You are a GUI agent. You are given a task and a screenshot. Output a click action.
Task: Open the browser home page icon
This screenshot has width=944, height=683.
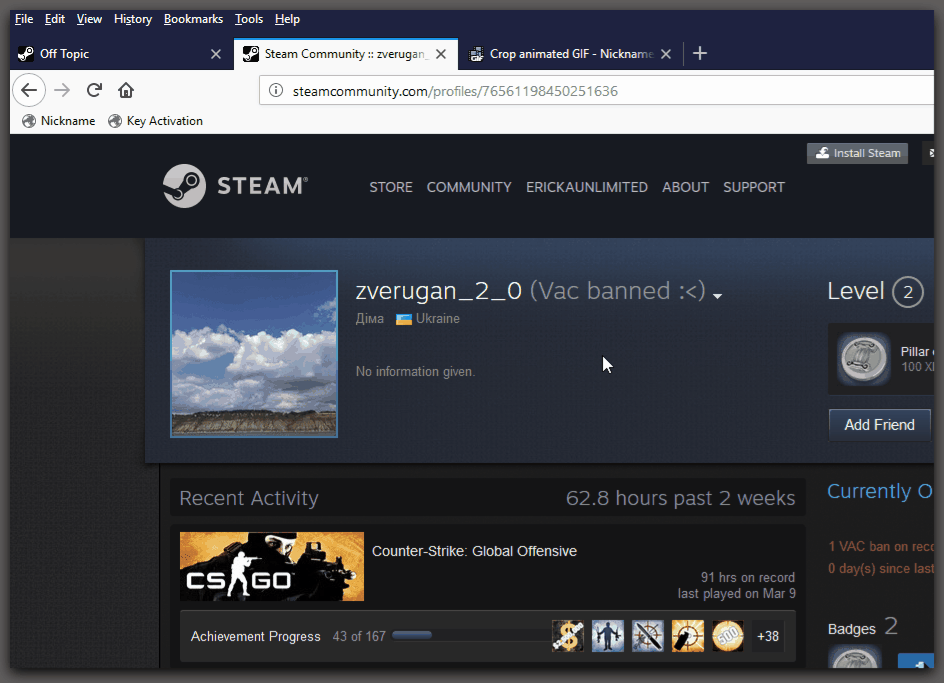click(126, 90)
